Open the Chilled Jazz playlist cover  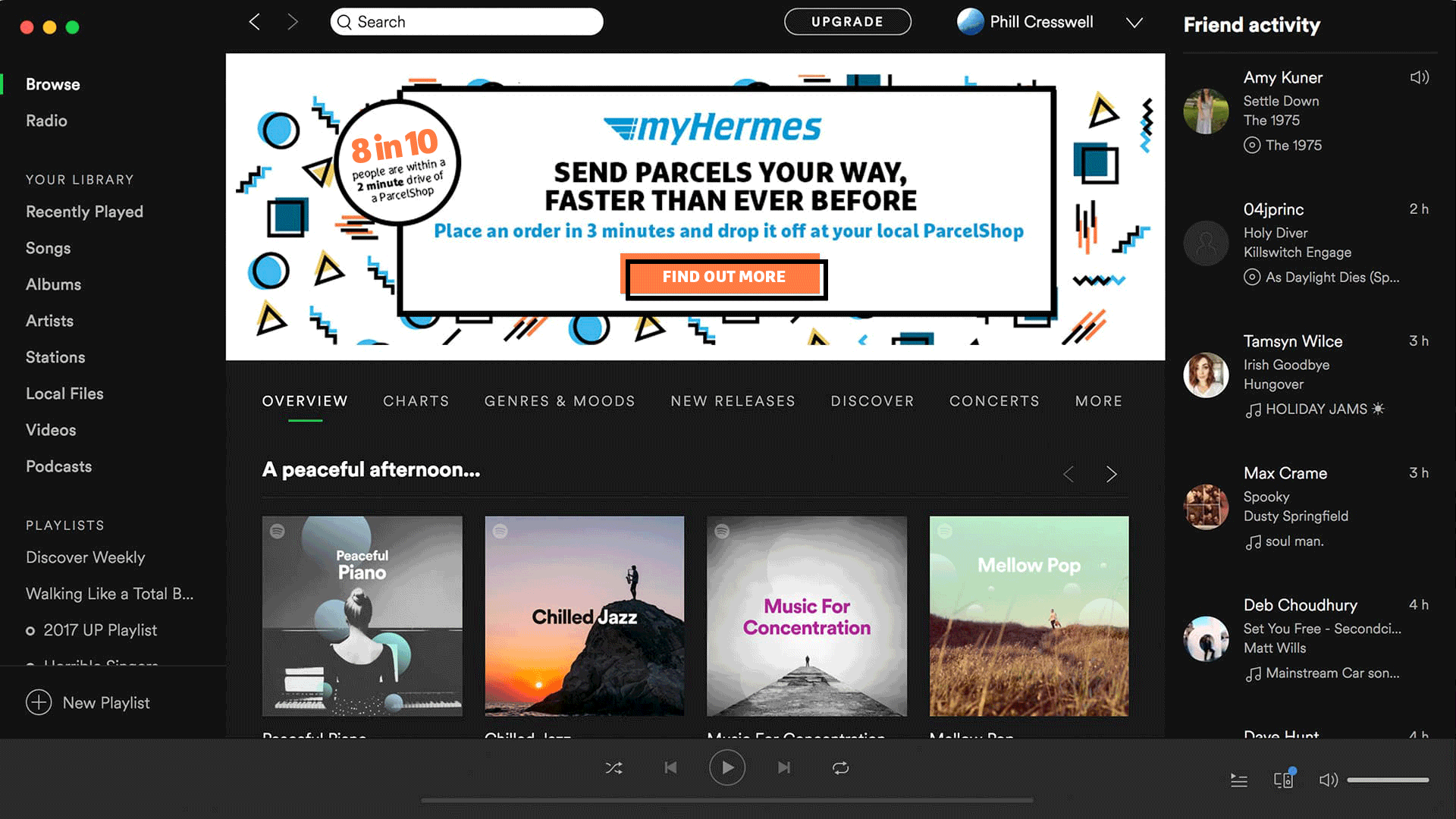point(584,617)
